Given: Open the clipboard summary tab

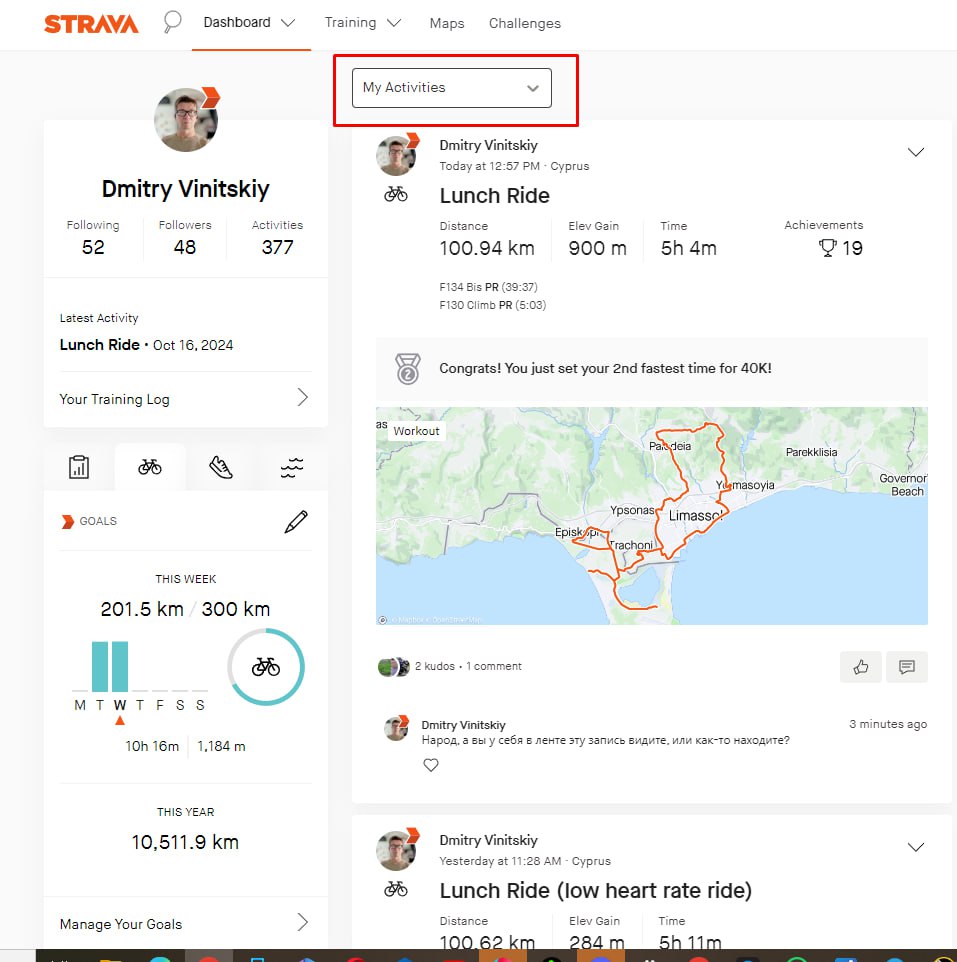Looking at the screenshot, I should pyautogui.click(x=79, y=467).
